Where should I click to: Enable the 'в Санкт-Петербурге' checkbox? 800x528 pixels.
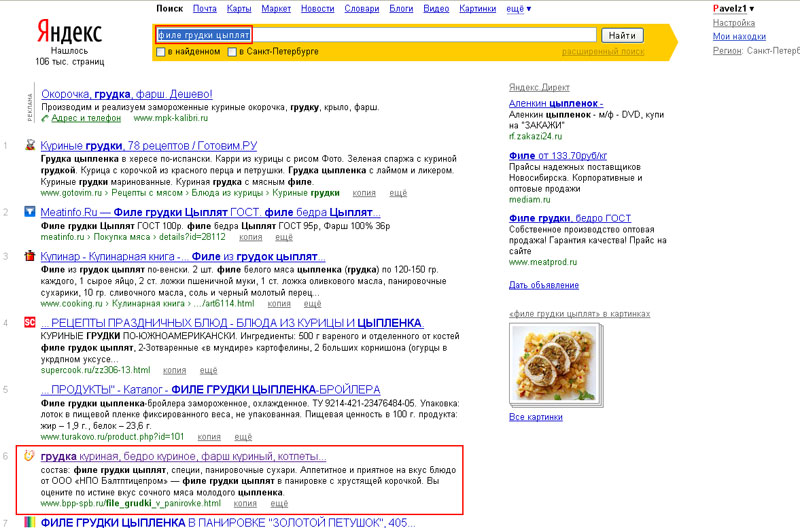pyautogui.click(x=232, y=52)
